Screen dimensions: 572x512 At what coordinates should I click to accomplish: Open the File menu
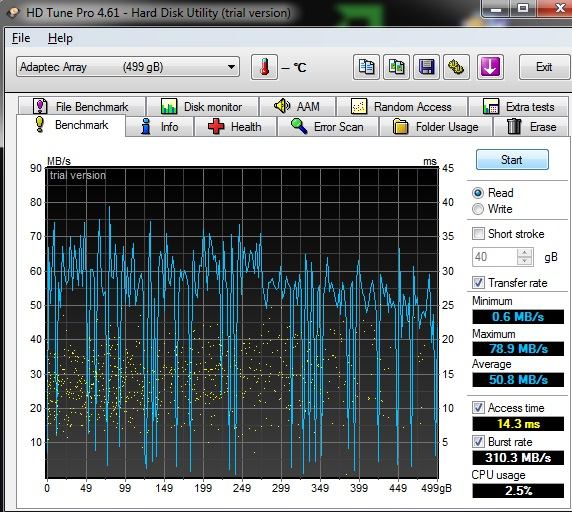tap(21, 38)
